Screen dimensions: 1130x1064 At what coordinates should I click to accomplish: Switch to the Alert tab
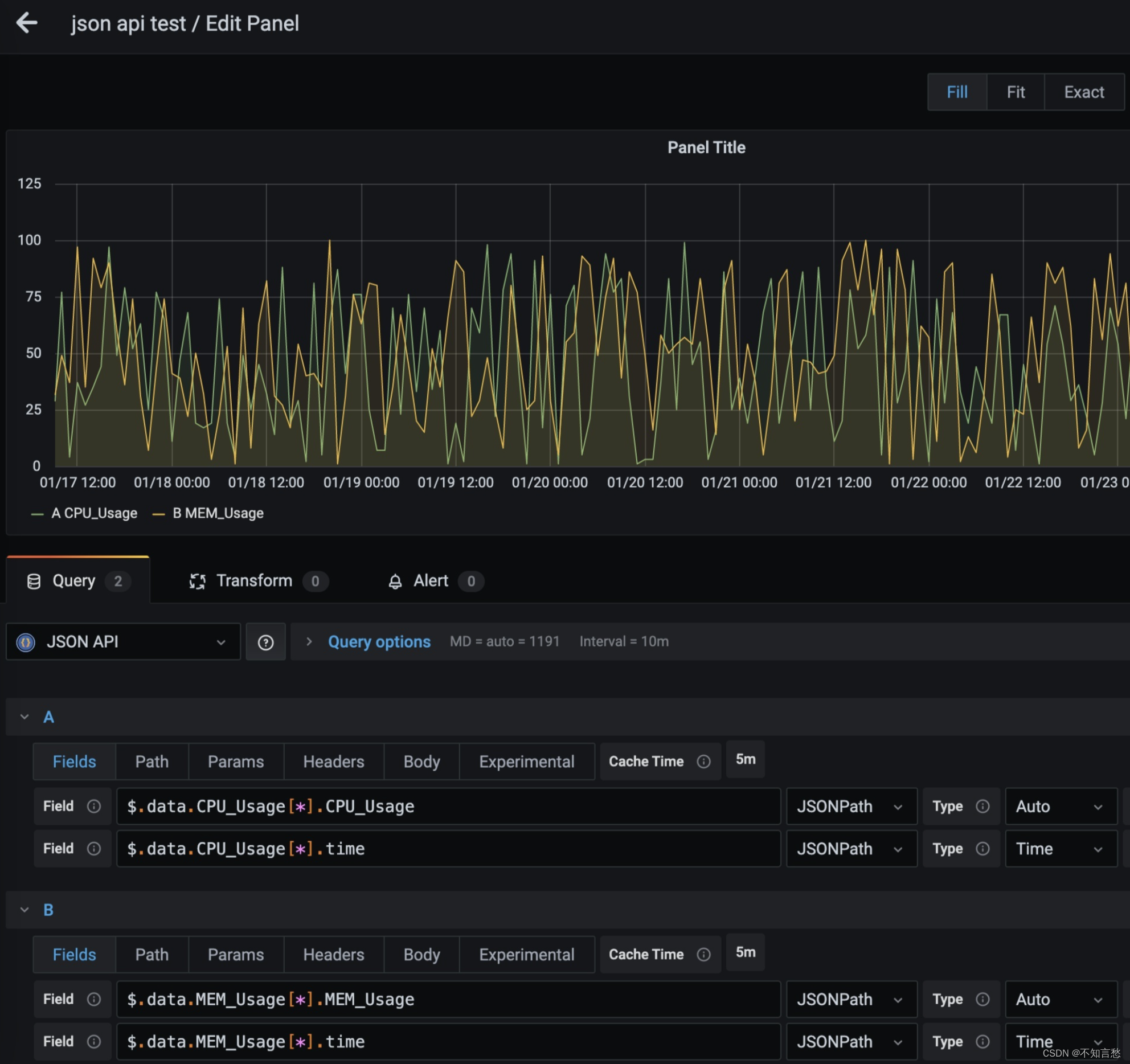tap(436, 581)
